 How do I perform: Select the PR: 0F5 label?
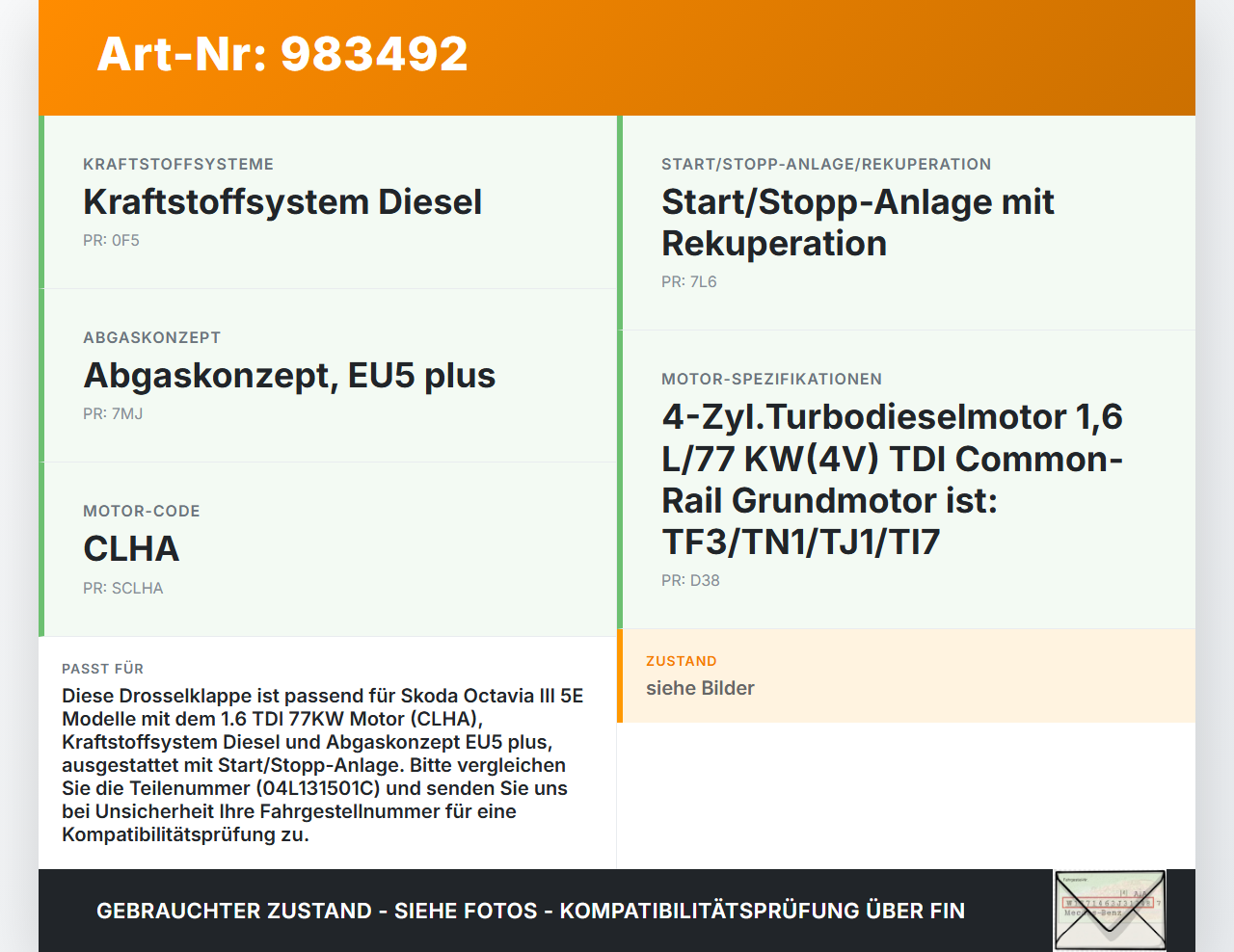[x=111, y=240]
